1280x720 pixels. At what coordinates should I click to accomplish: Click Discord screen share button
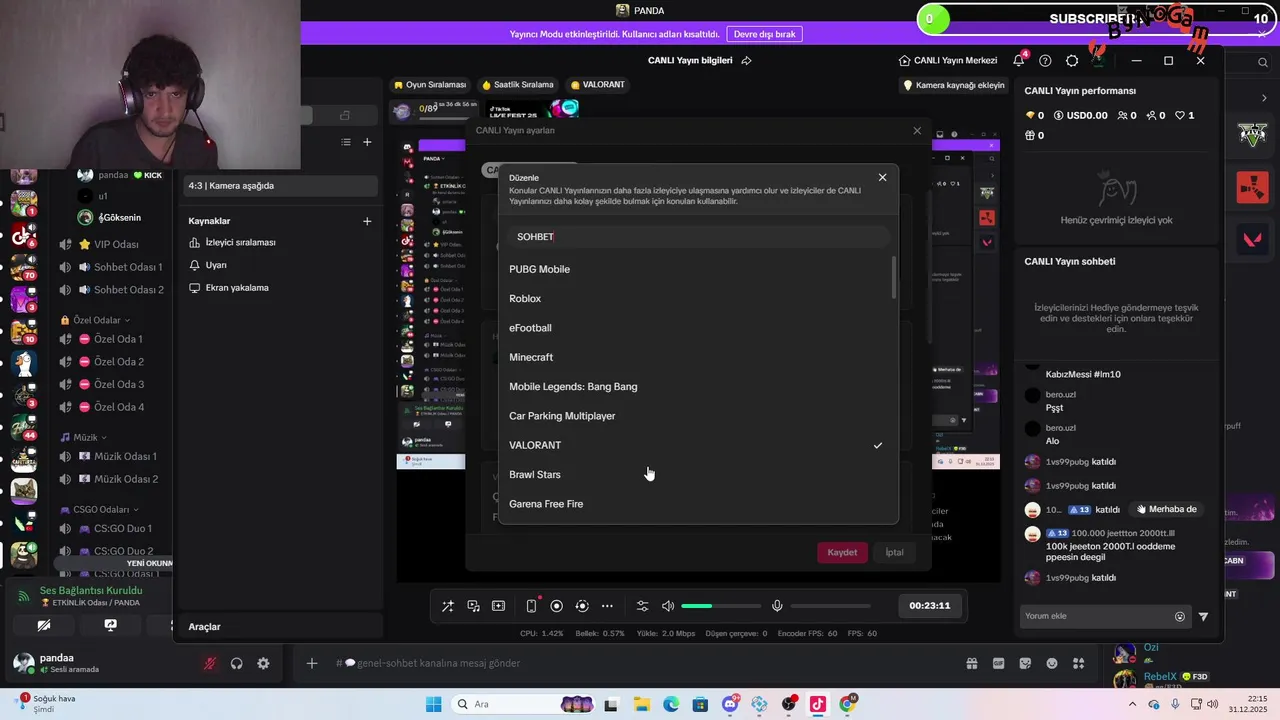(x=111, y=625)
